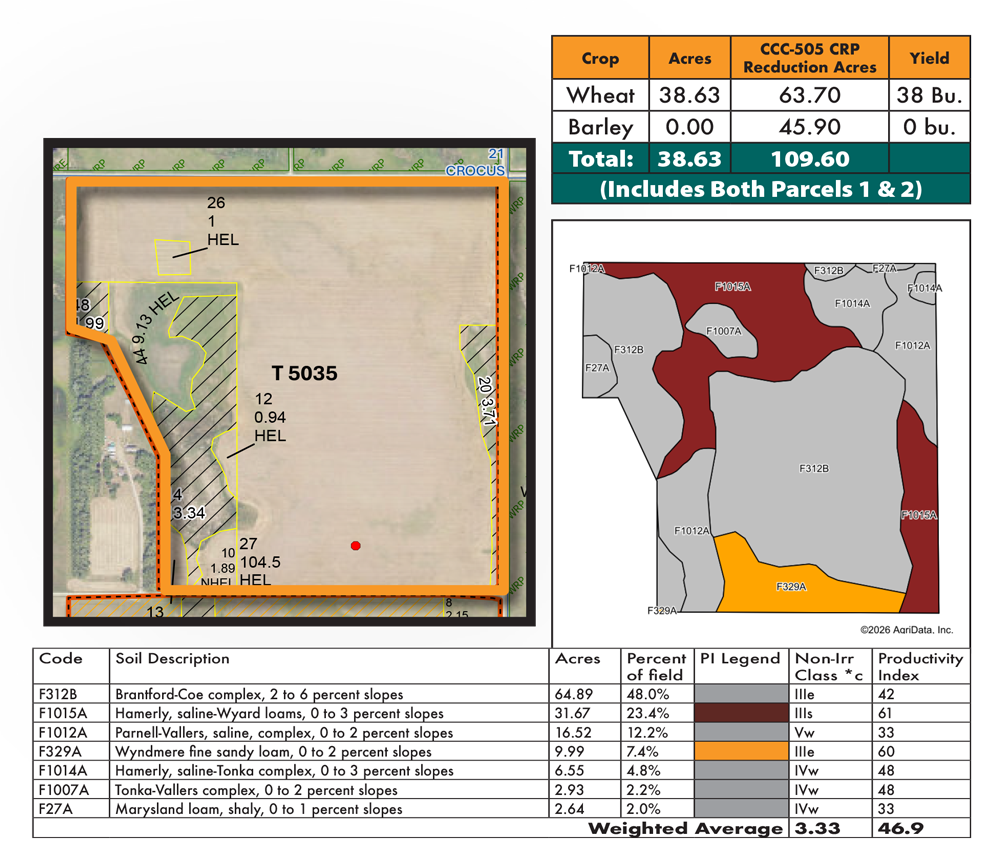Click the Includes Both Parcels banner
1000x849 pixels.
[760, 189]
